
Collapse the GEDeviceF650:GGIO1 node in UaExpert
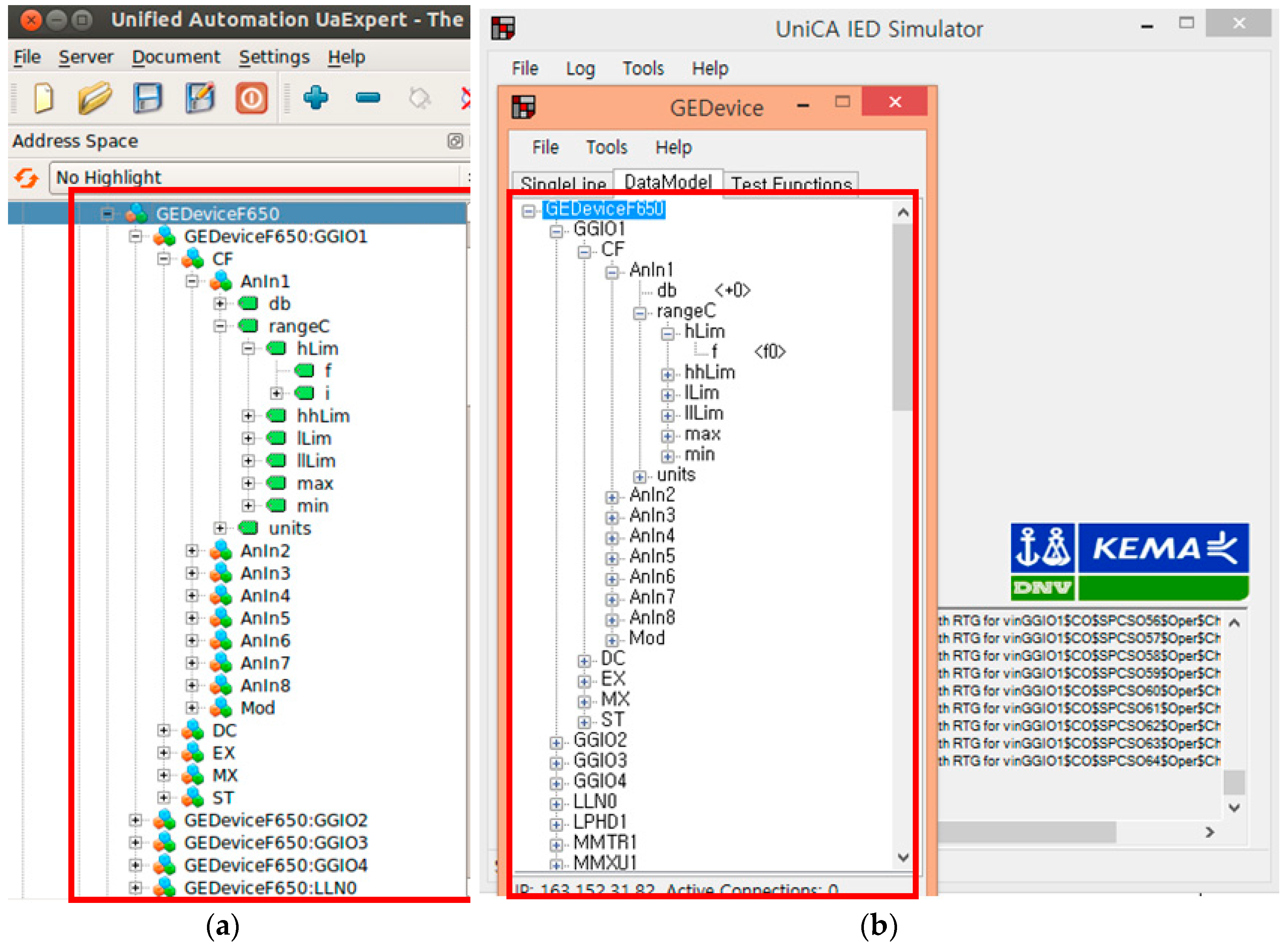[x=135, y=236]
